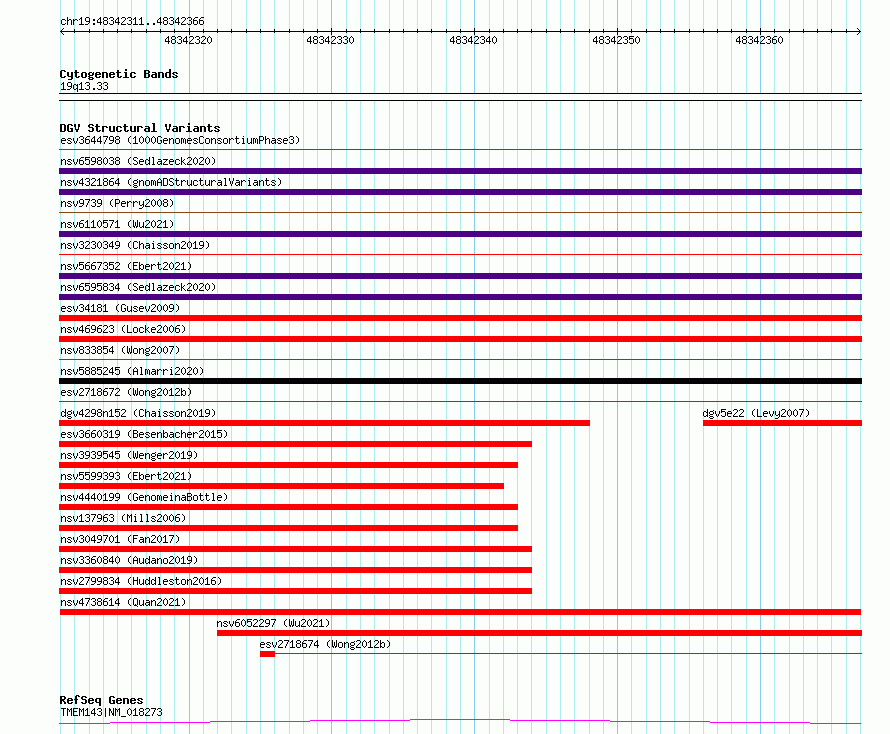Viewport: 890px width, 734px height.
Task: Click nsv4440199 (GenomeinaBottle) label
Action: pos(144,497)
